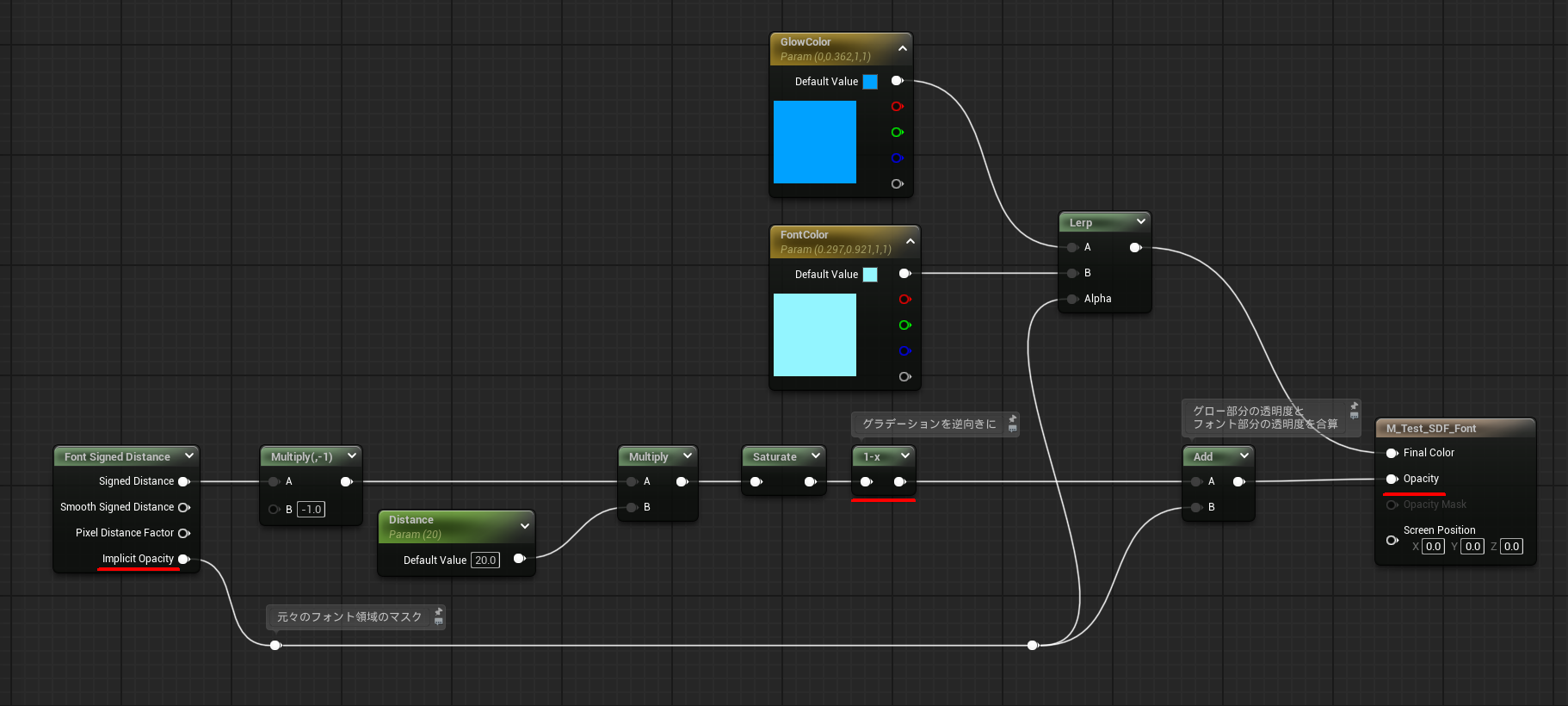The width and height of the screenshot is (1568, 706).
Task: Click the Final Color input pin
Action: [x=1392, y=453]
